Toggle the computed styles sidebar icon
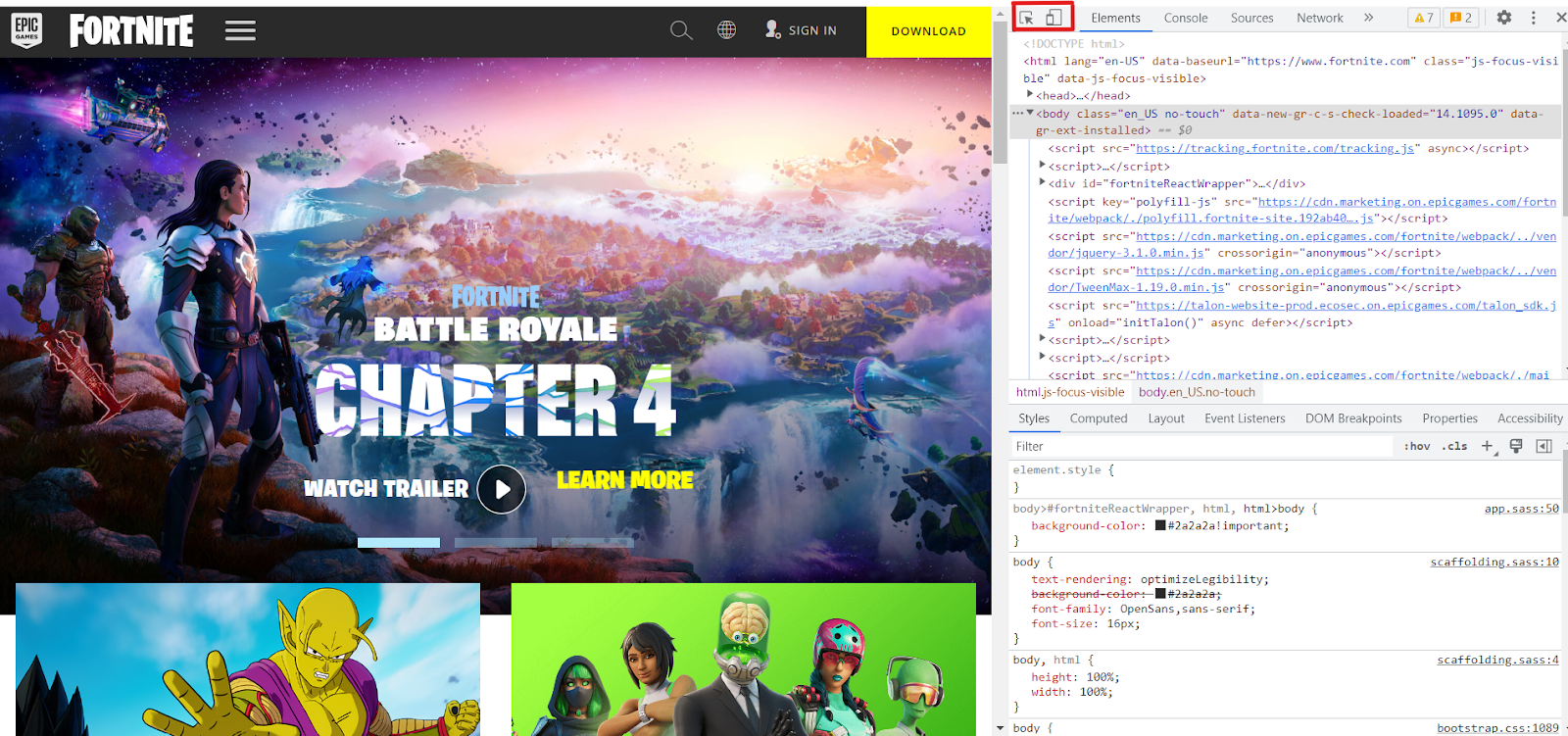 tap(1544, 446)
